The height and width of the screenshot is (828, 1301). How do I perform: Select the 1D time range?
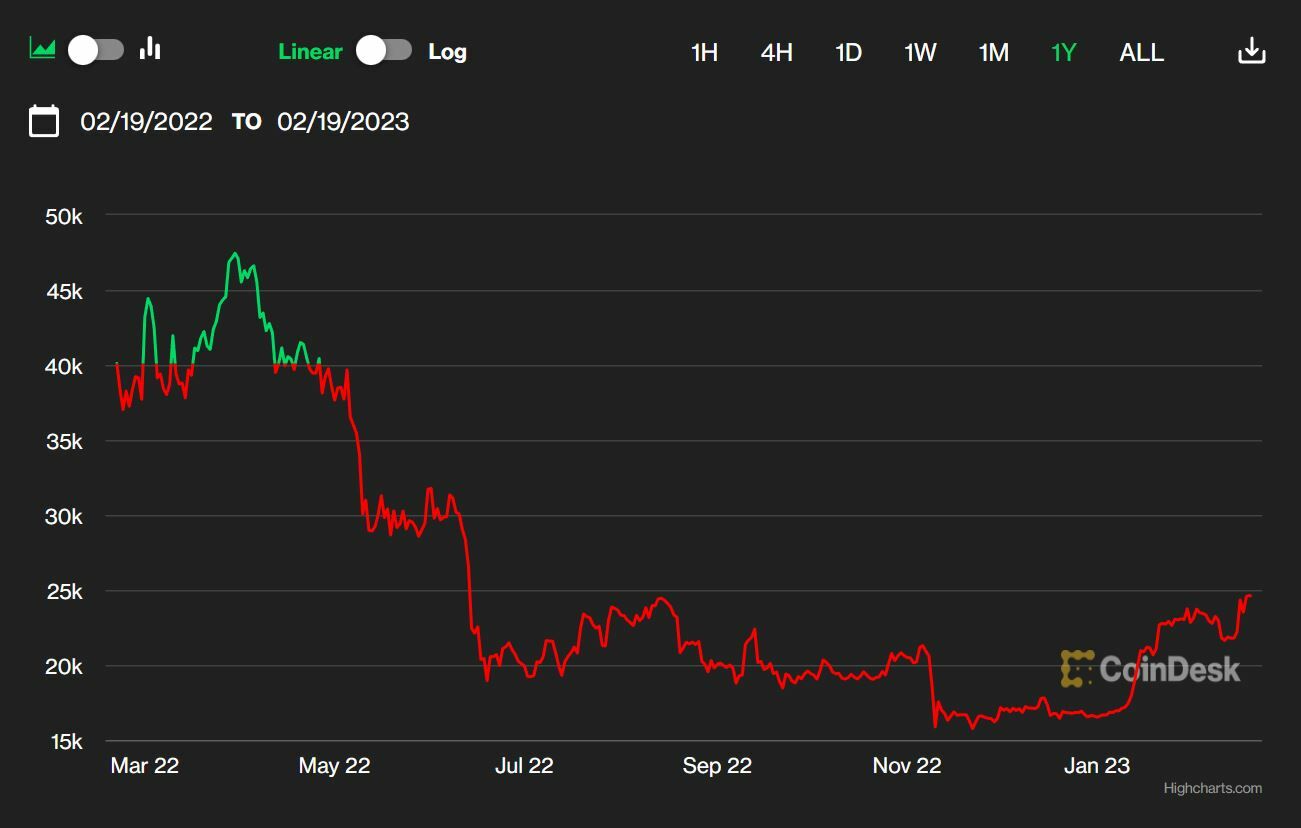click(x=849, y=53)
